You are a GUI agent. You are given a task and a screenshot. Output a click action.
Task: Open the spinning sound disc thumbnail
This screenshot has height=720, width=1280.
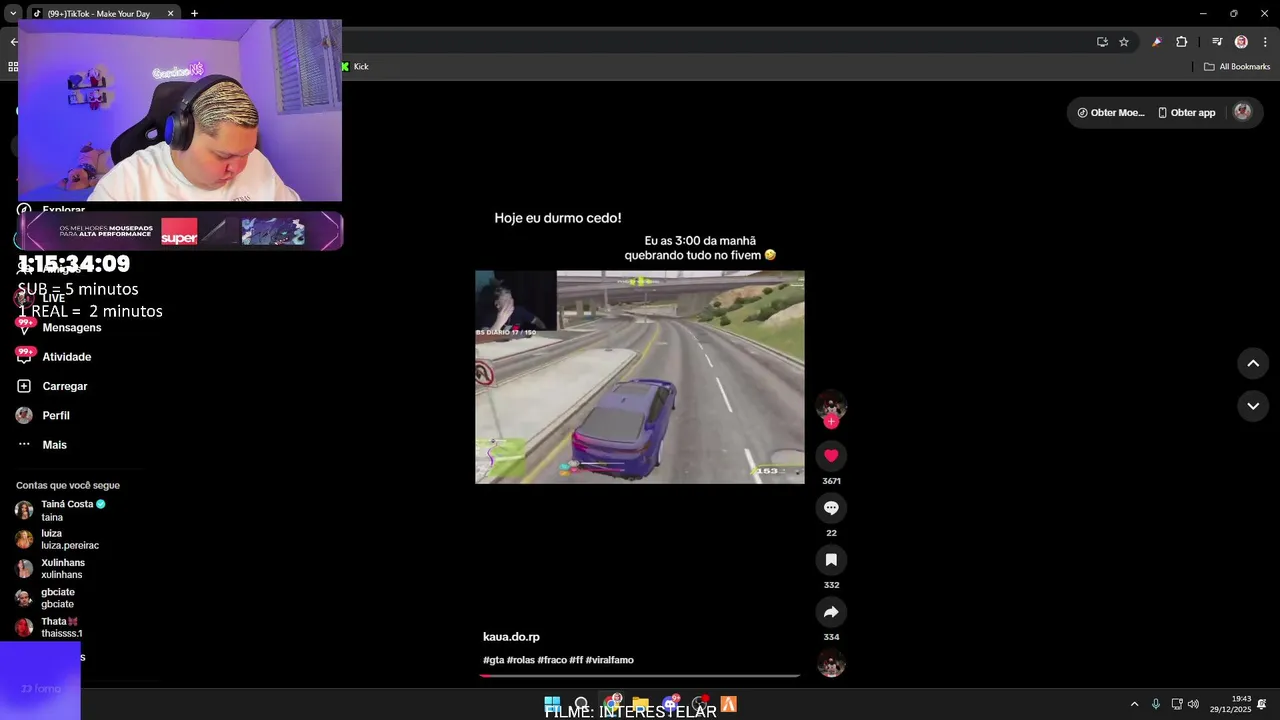[831, 663]
